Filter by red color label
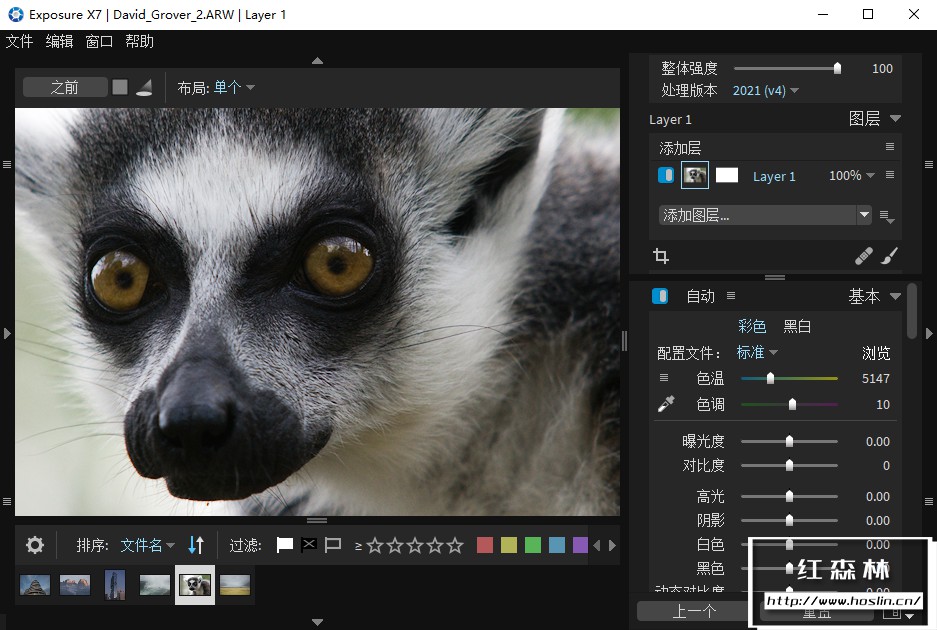Viewport: 937px width, 630px height. 485,545
